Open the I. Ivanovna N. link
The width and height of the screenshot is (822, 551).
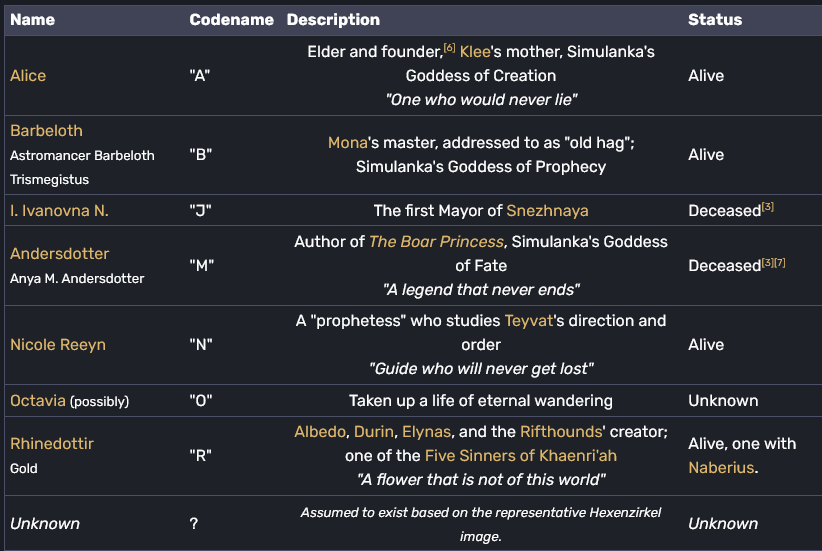59,211
